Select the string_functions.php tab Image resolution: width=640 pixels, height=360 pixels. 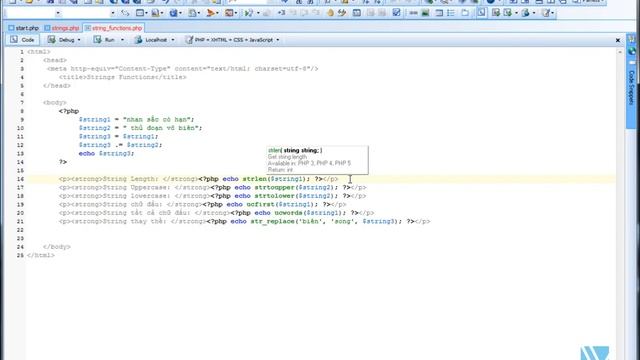[113, 28]
